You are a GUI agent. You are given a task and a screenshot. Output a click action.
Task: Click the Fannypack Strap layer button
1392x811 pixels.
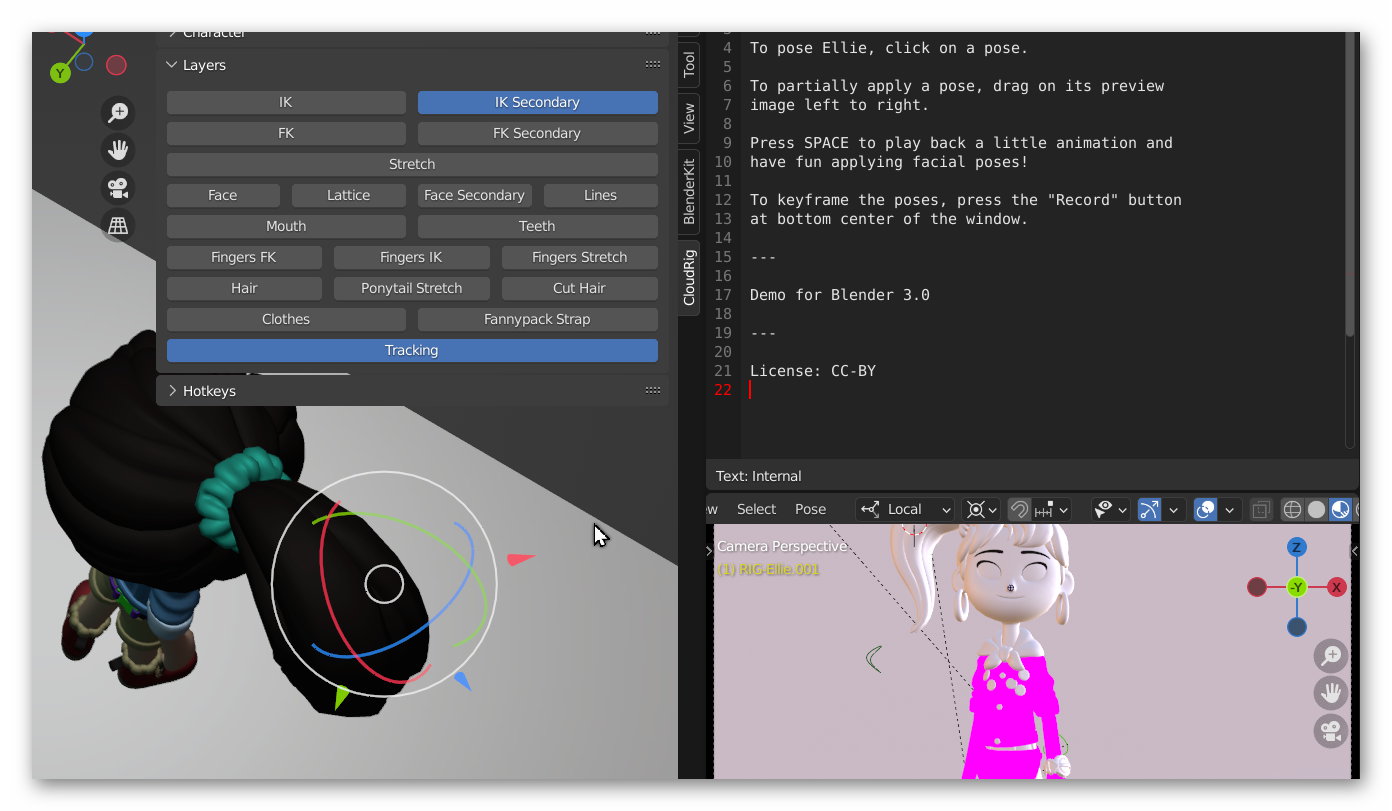537,319
